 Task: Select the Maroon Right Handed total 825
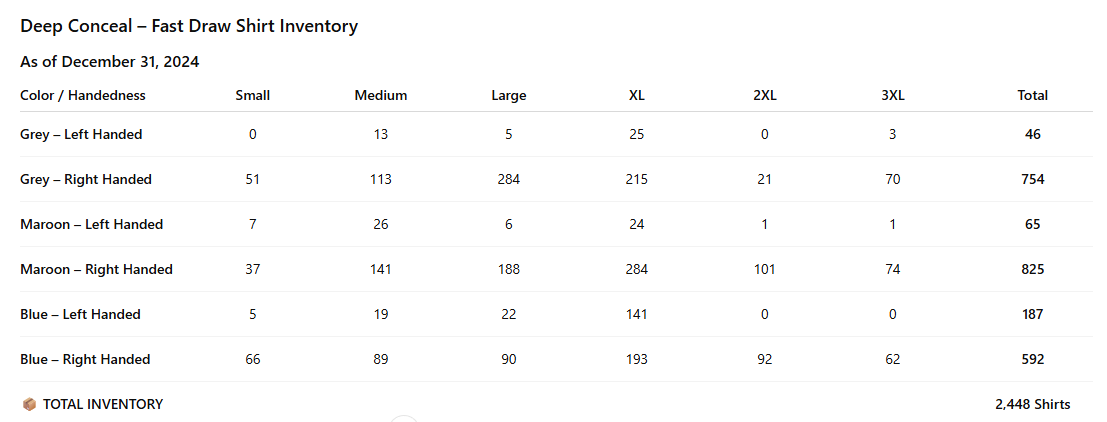(1033, 270)
